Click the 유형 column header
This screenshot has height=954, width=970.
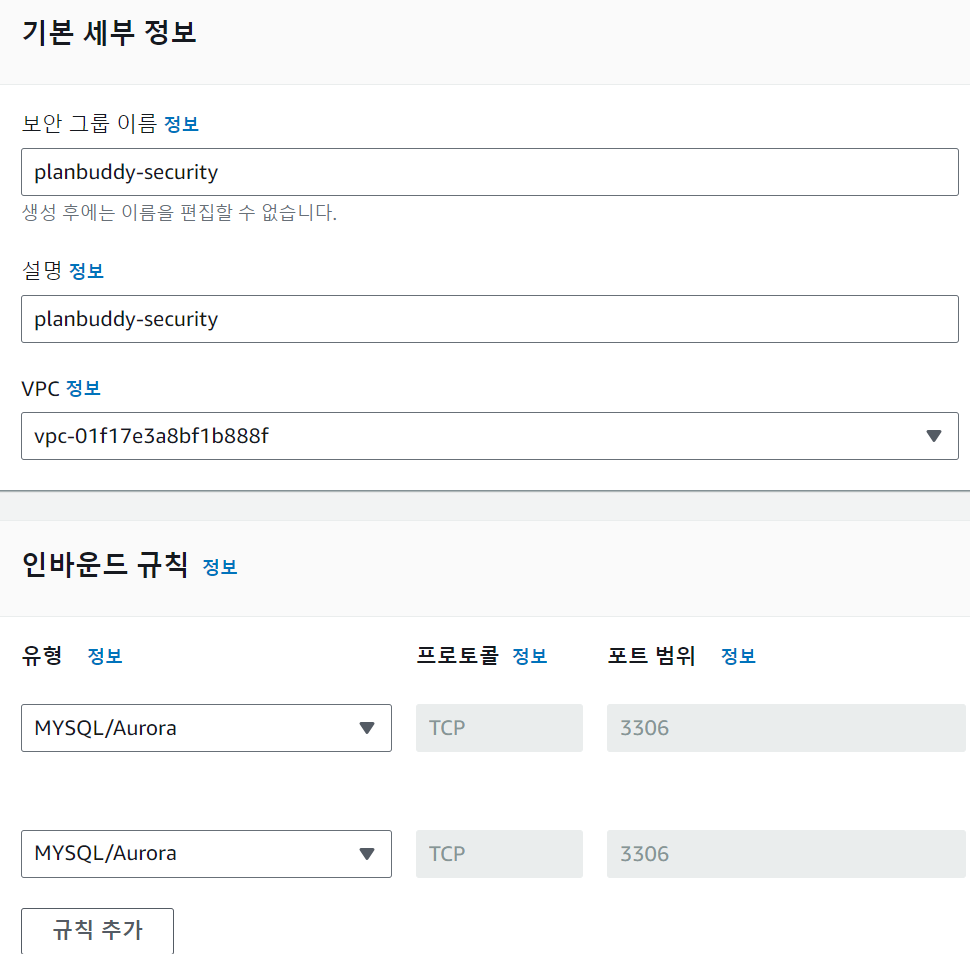tap(42, 655)
